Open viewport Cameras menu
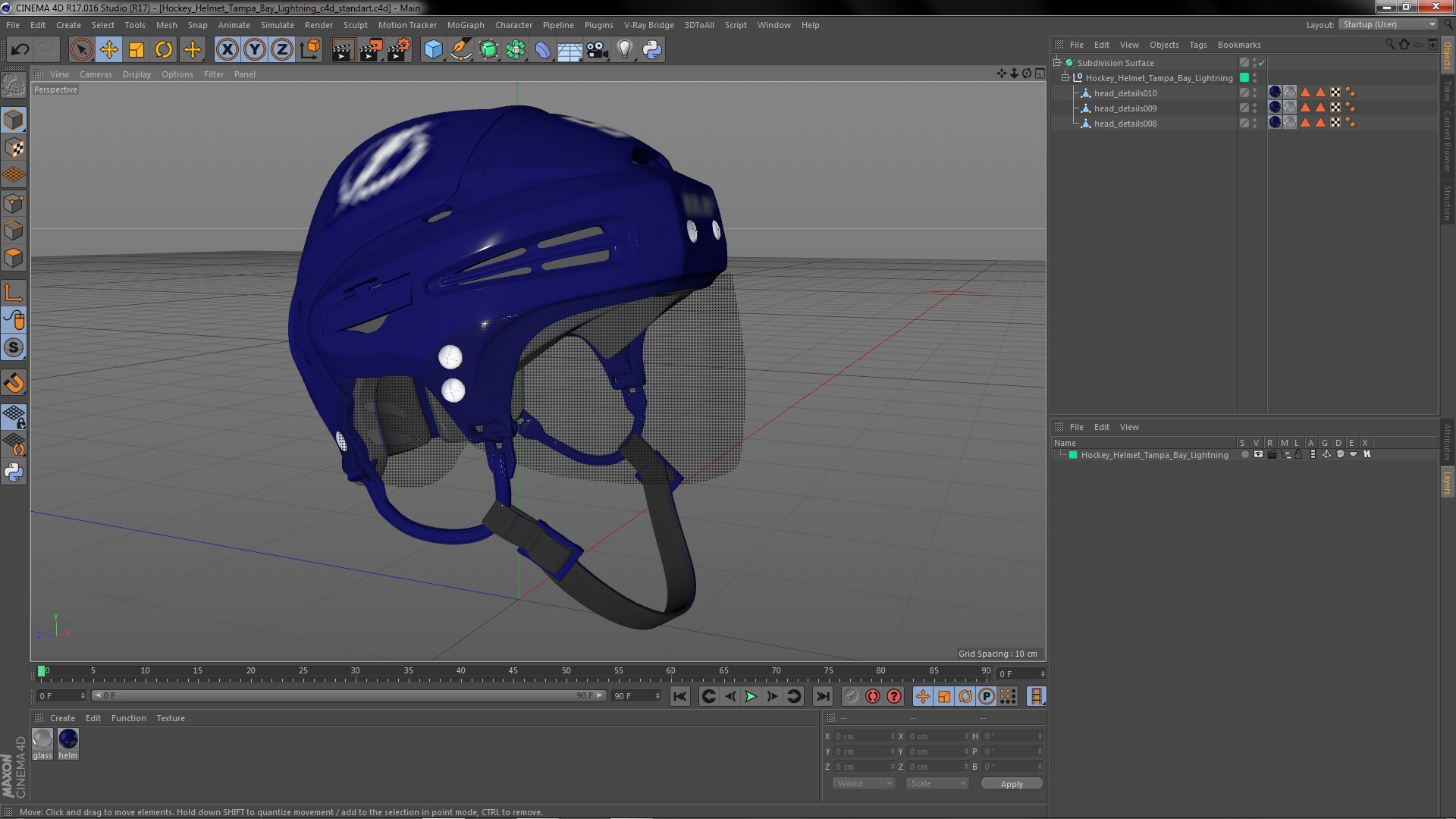This screenshot has height=819, width=1456. pos(96,74)
